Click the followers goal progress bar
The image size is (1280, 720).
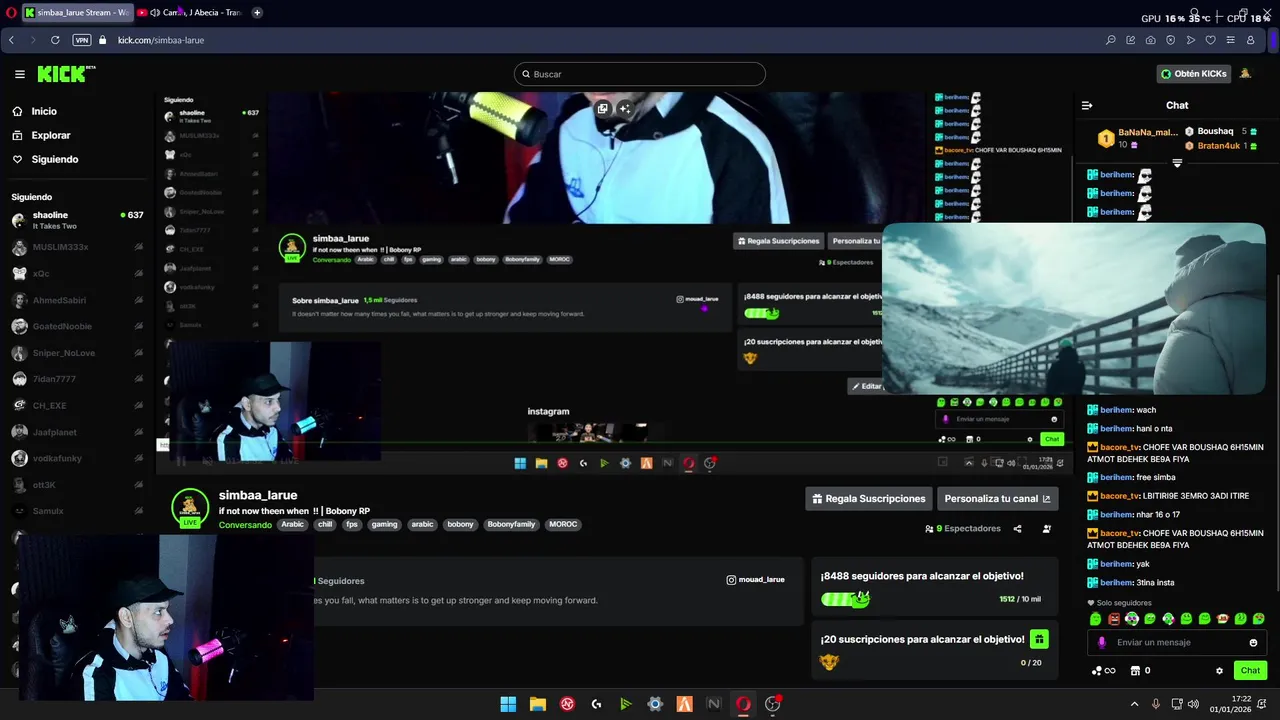846,599
